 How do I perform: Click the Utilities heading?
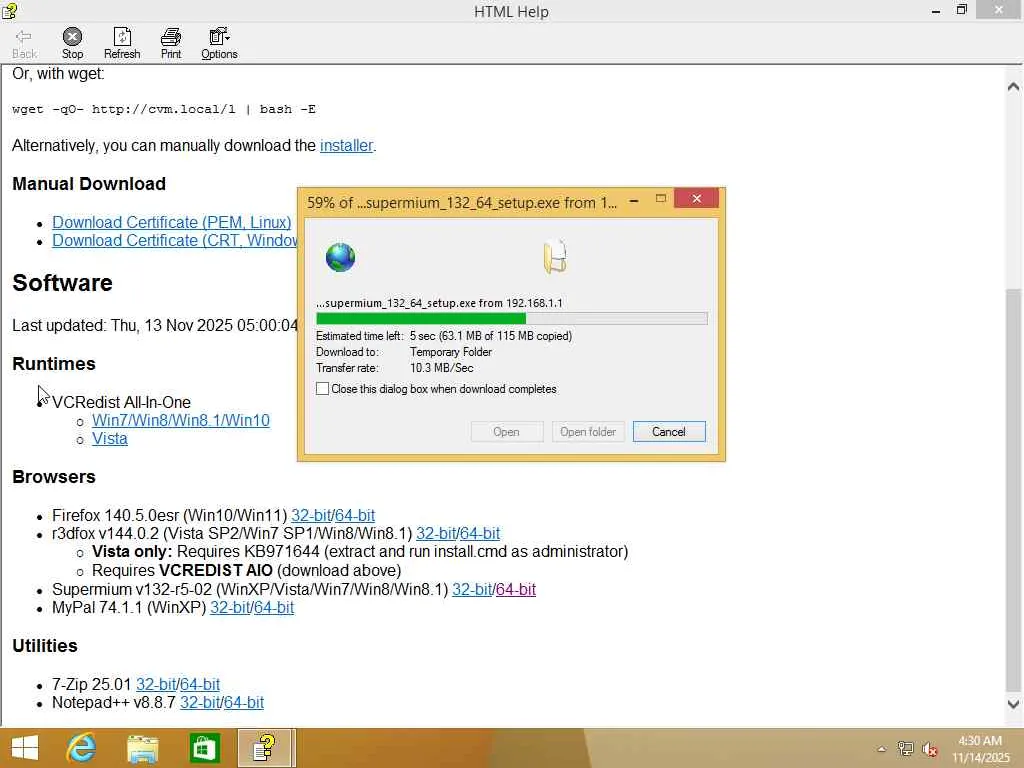45,645
